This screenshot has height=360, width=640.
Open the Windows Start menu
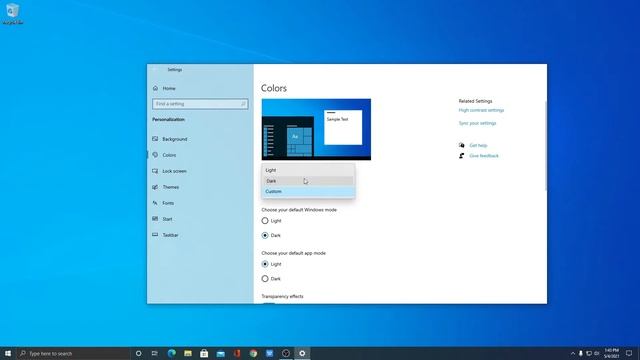pos(7,353)
